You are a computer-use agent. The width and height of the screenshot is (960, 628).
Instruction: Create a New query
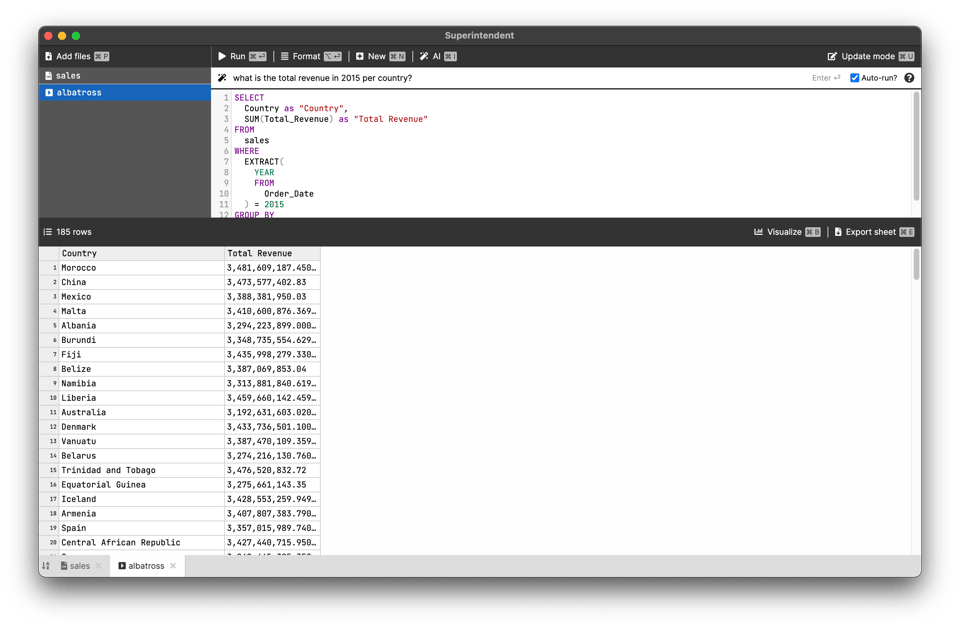coord(370,57)
